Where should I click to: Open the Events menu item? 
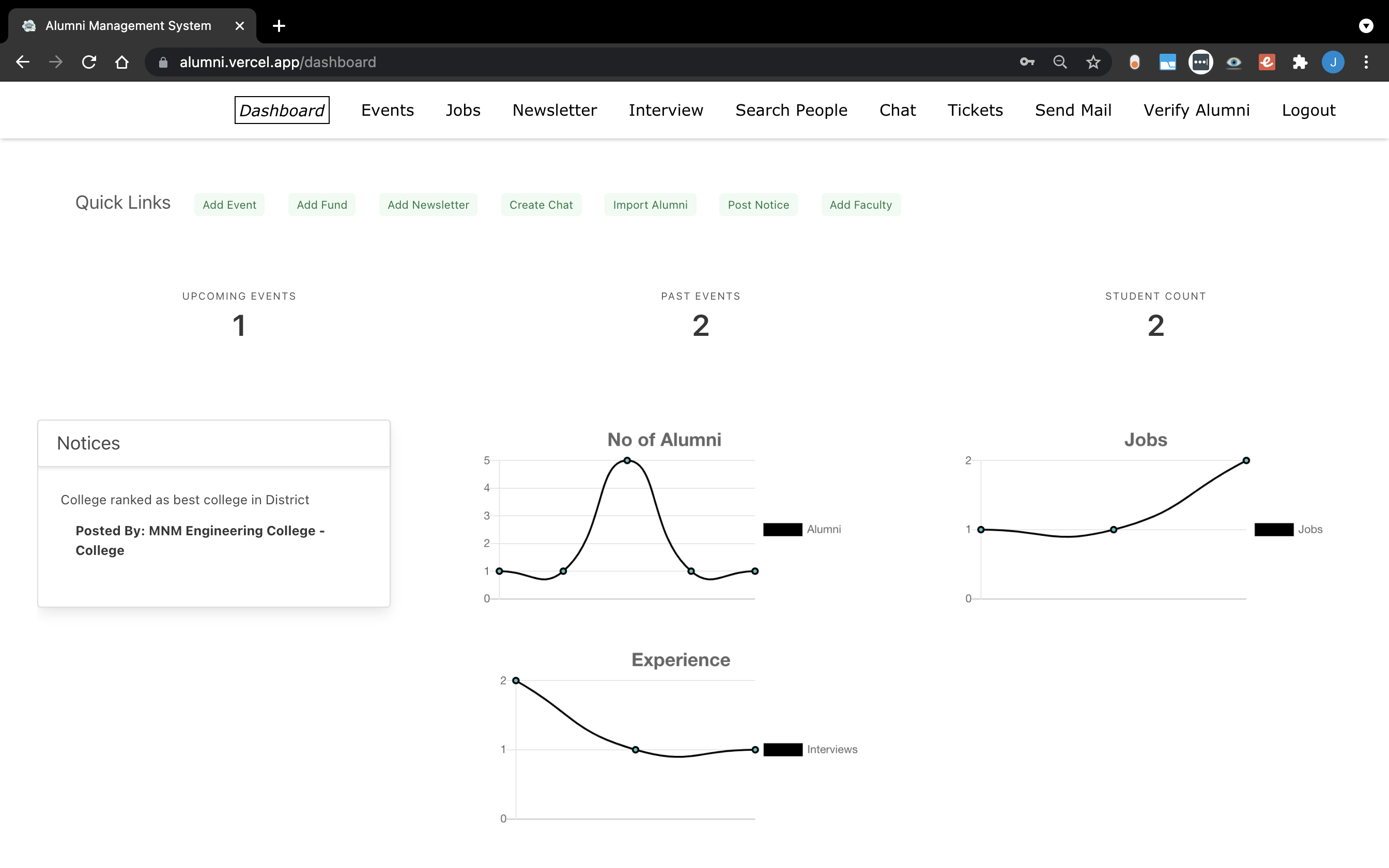click(388, 110)
